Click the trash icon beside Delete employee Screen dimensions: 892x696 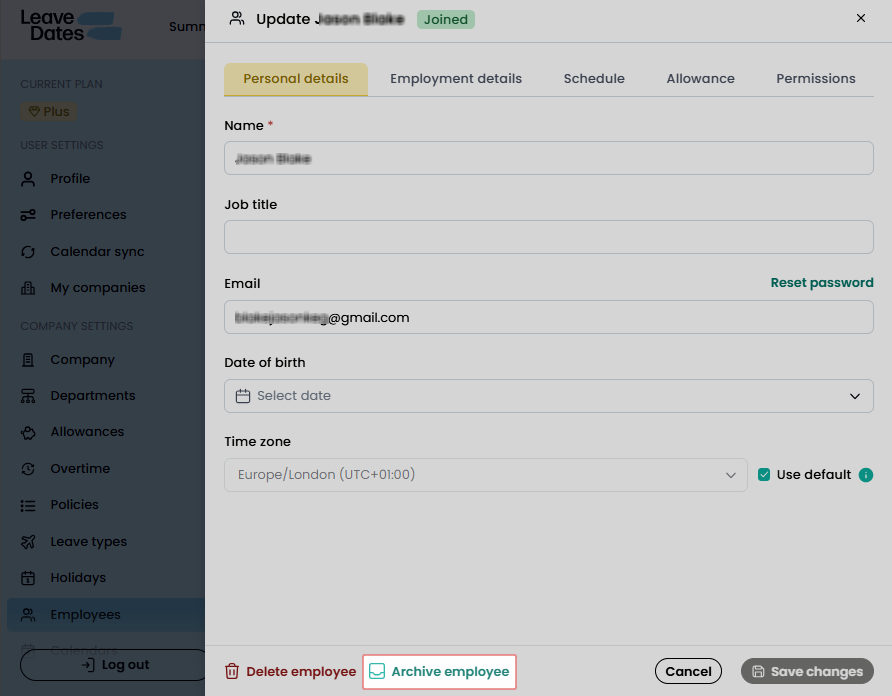pos(232,672)
